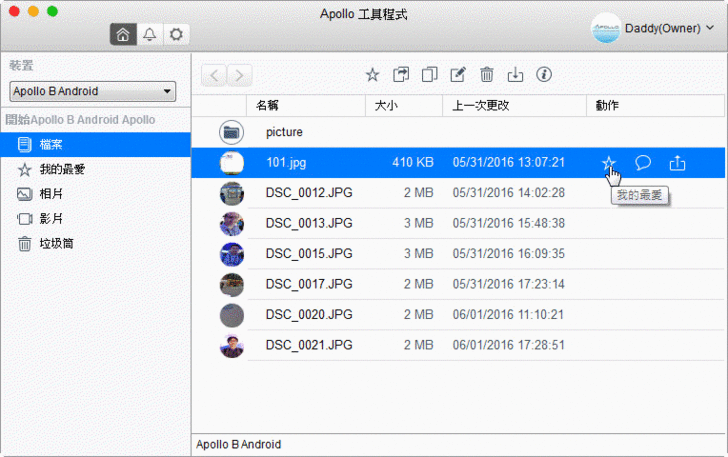Expand the Apollo B Android device dropdown

click(92, 92)
